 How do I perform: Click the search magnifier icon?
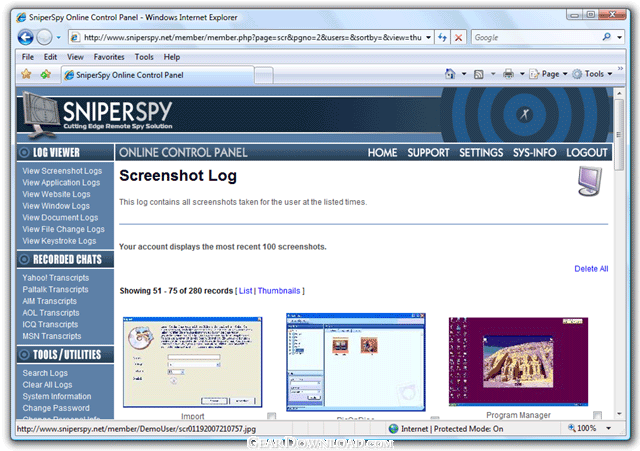pyautogui.click(x=607, y=37)
